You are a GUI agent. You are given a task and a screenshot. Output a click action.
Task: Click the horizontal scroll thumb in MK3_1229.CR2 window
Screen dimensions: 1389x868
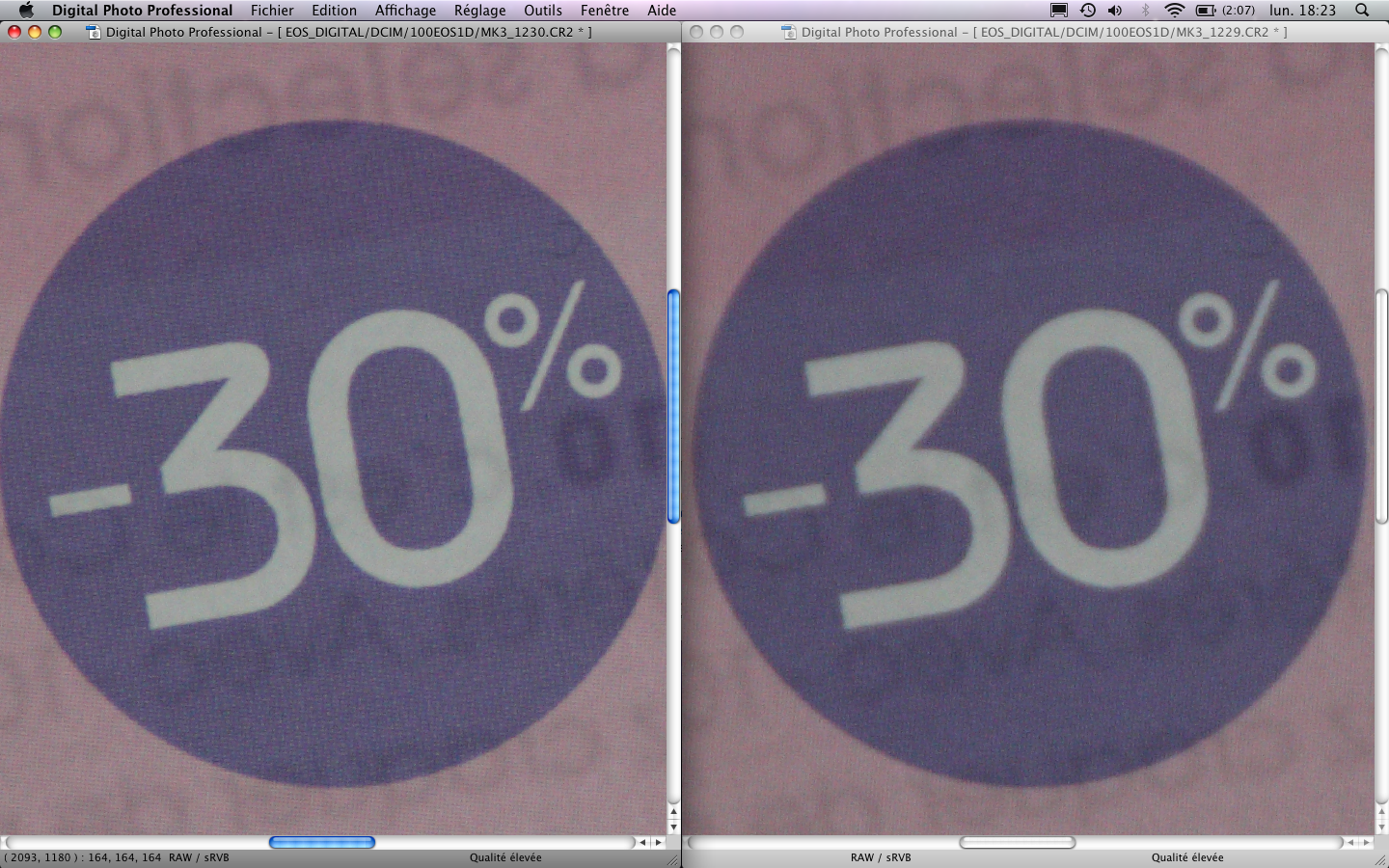point(1018,842)
